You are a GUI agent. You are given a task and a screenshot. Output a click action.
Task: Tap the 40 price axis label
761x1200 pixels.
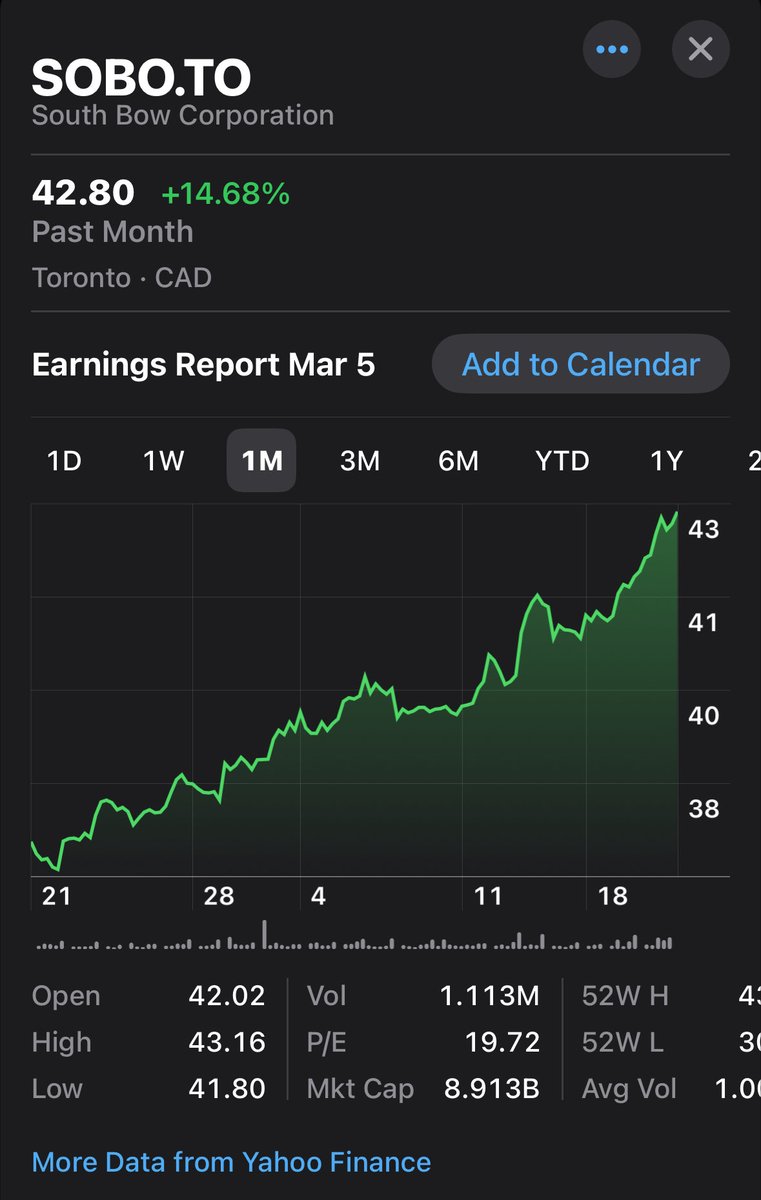[x=704, y=715]
